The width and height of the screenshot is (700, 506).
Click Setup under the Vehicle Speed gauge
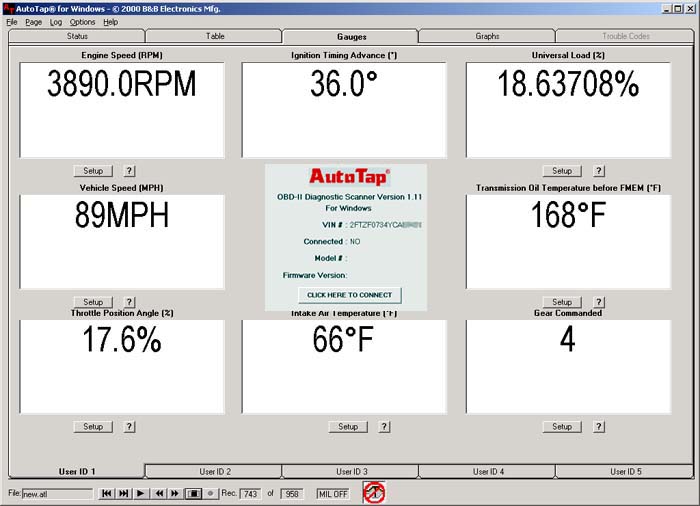tap(93, 302)
